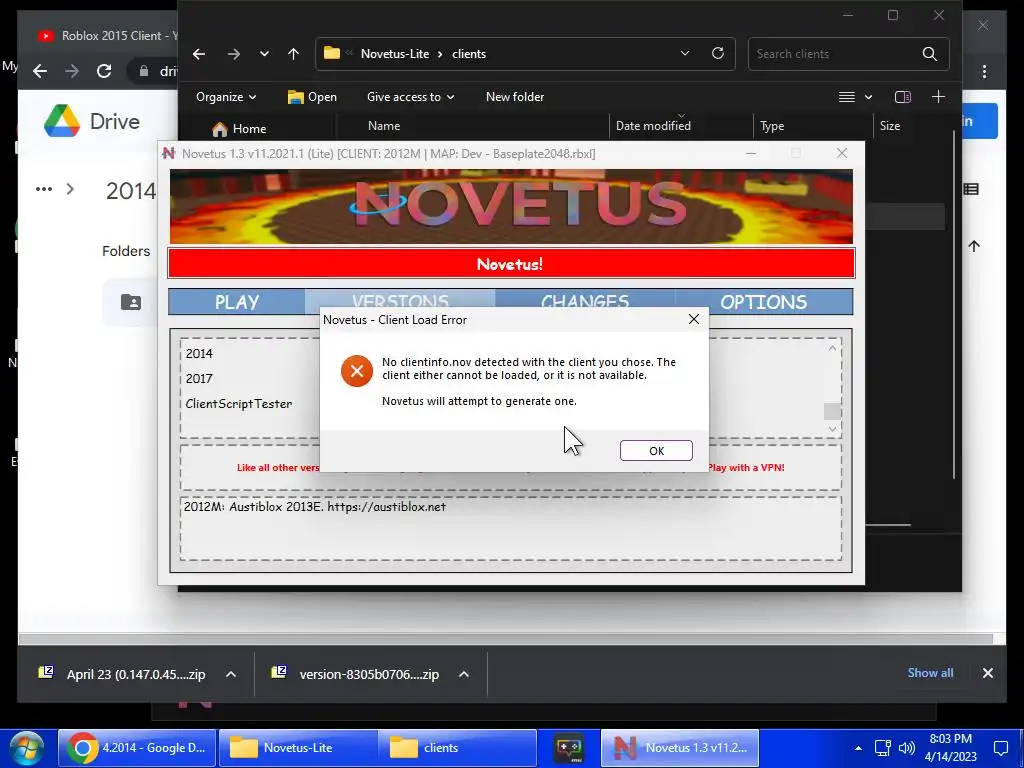Go up one folder level in Explorer
This screenshot has width=1024, height=768.
point(293,54)
